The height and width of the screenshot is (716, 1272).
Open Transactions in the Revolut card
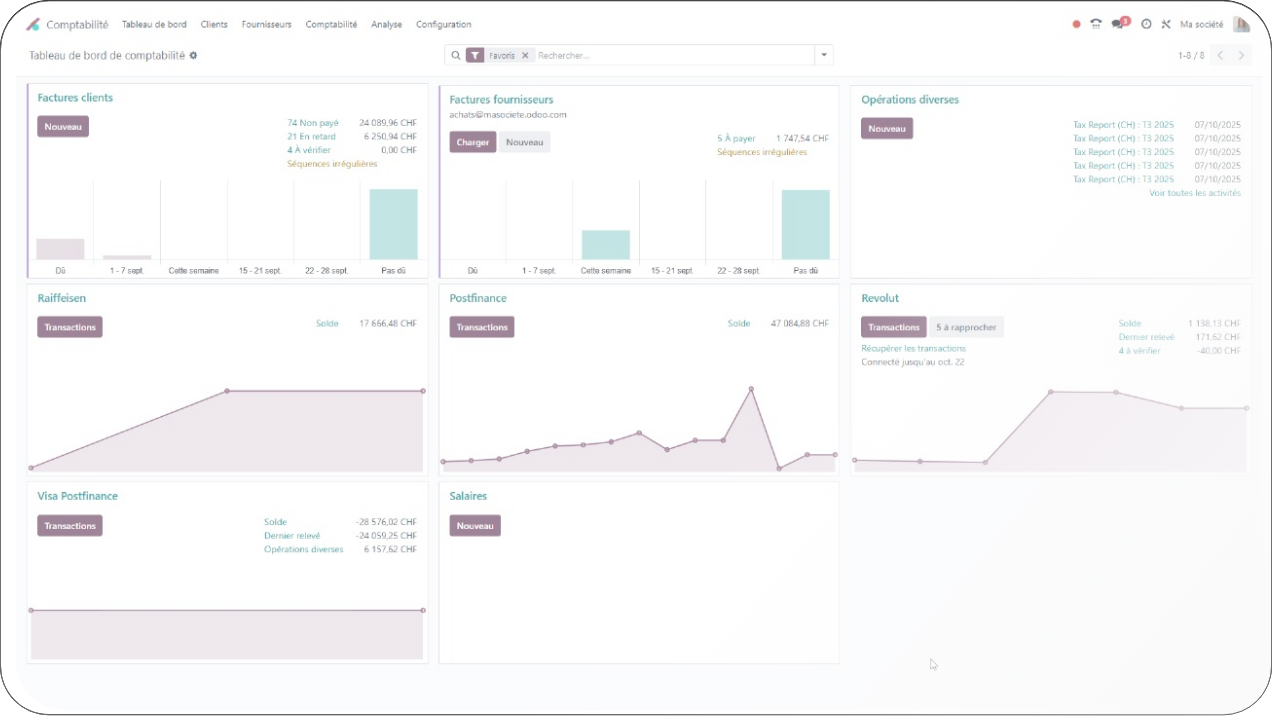coord(894,327)
